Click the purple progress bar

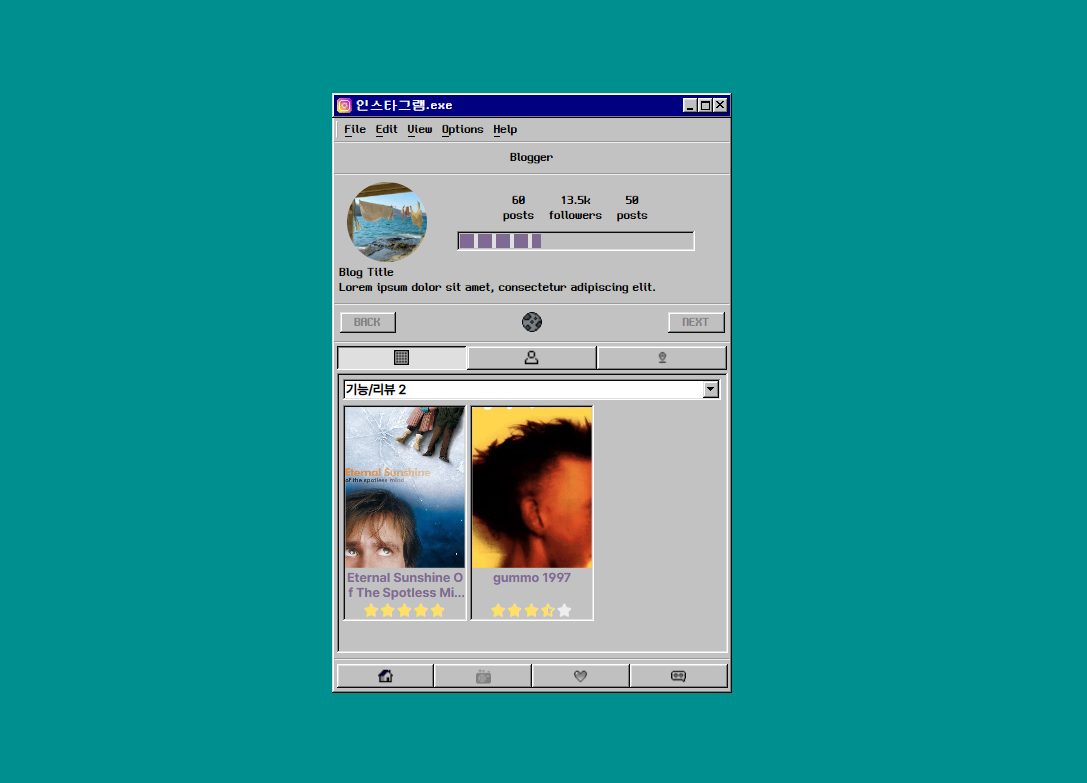(x=575, y=241)
